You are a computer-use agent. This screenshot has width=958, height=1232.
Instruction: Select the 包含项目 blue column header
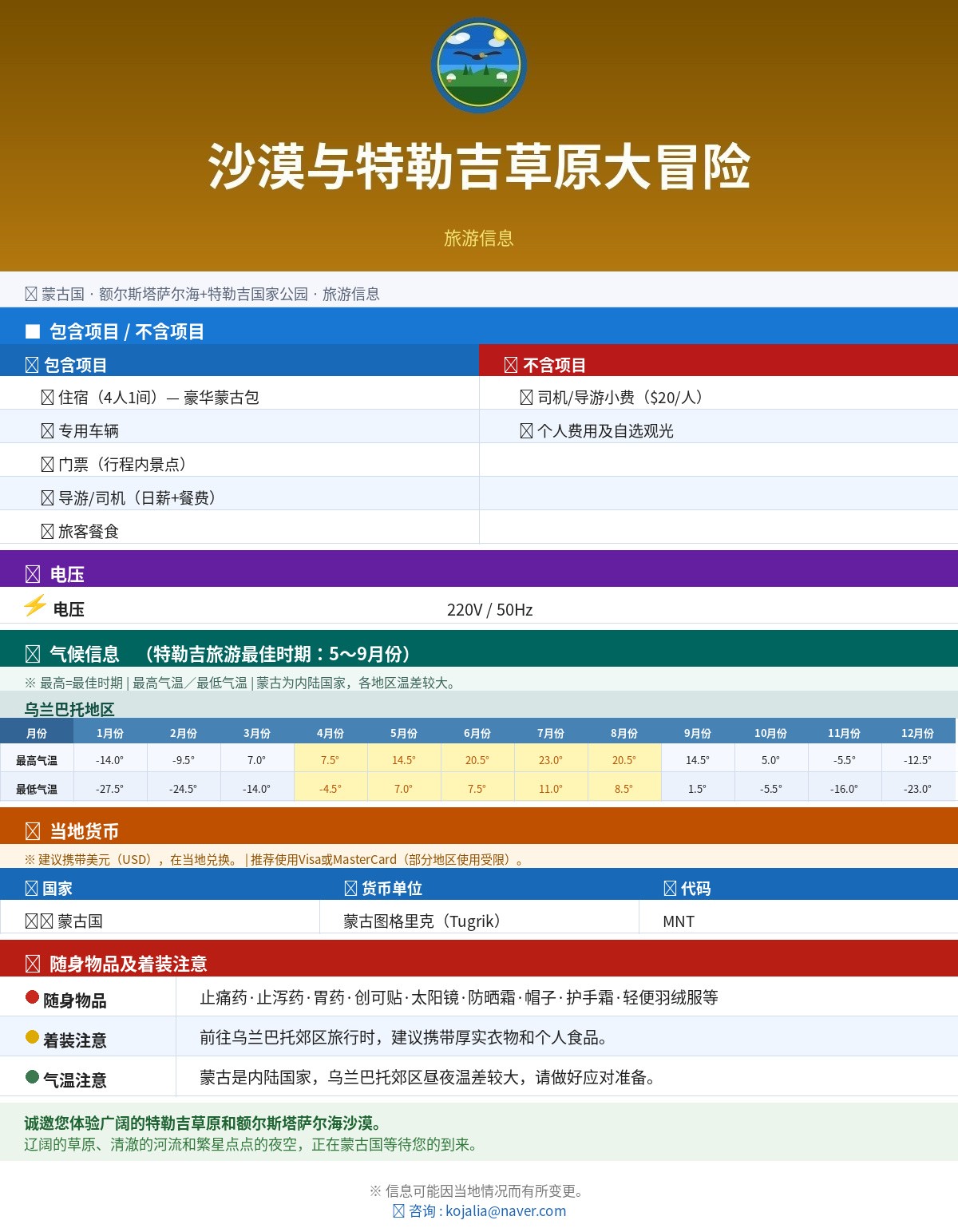pos(239,360)
